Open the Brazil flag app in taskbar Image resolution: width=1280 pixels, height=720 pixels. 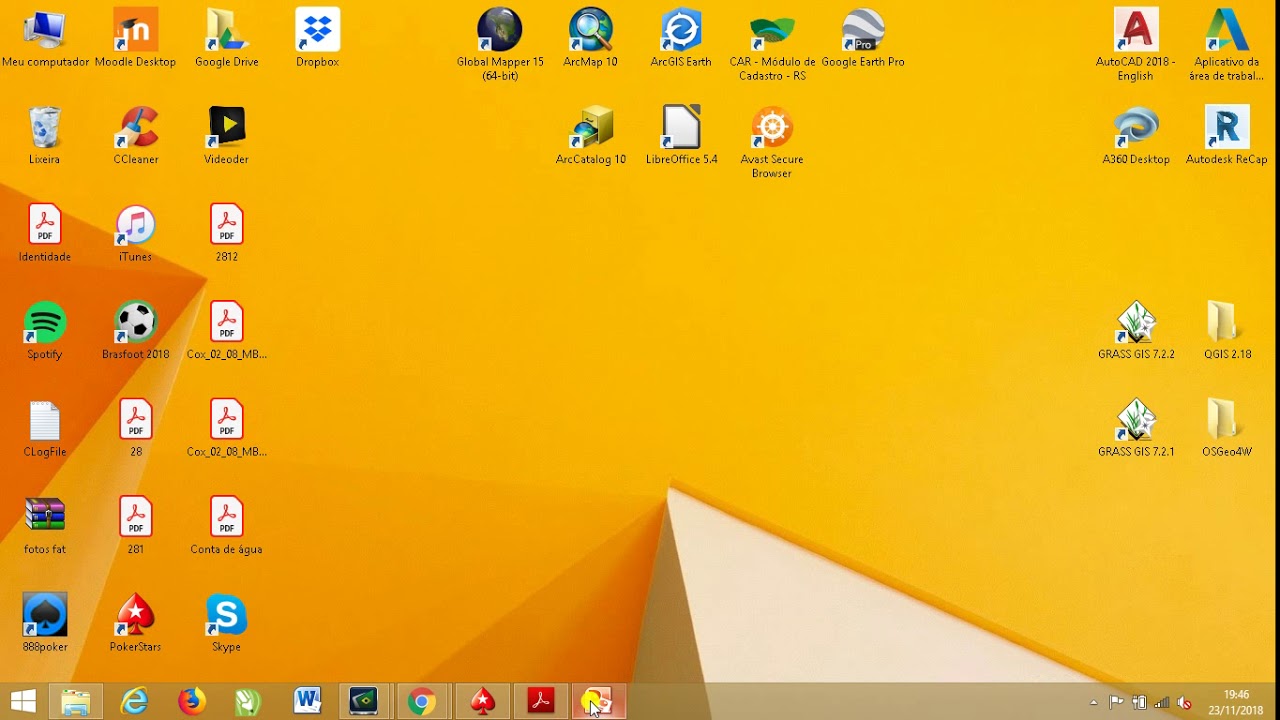coord(363,702)
